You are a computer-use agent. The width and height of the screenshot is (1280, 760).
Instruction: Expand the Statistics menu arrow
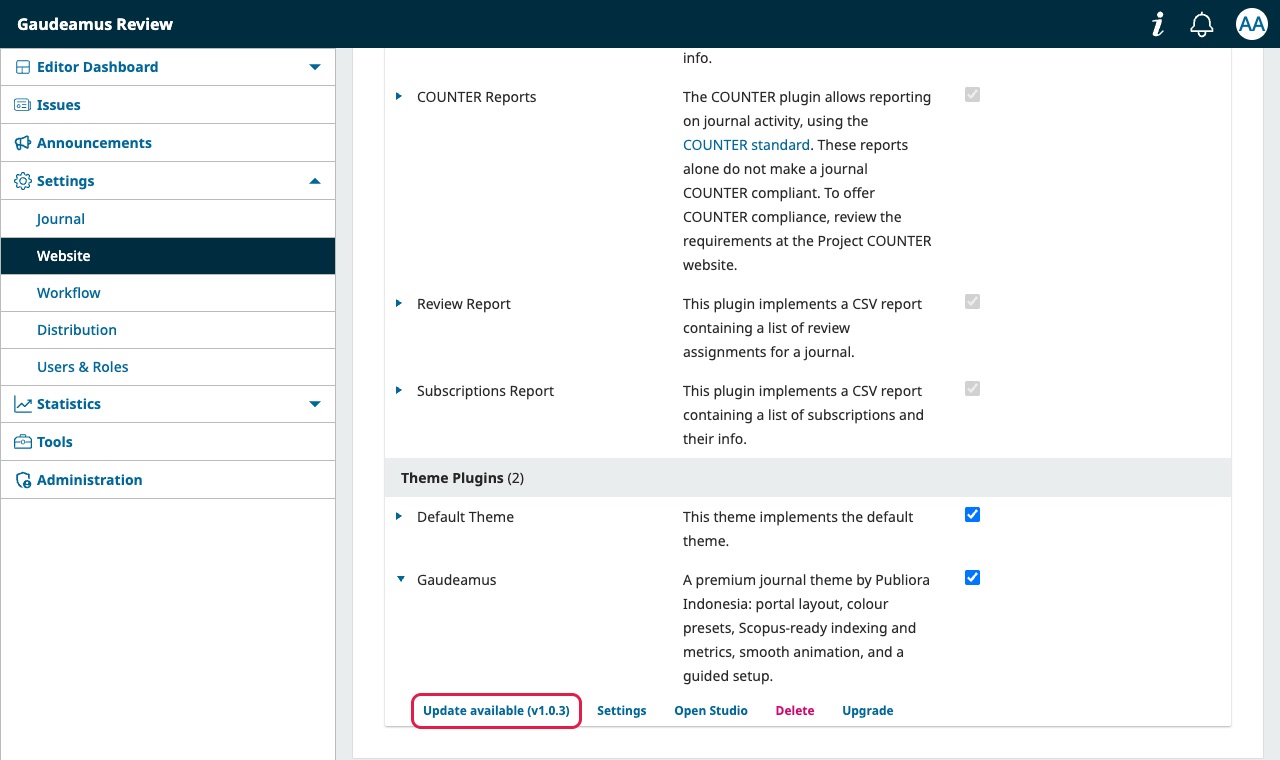(x=315, y=404)
